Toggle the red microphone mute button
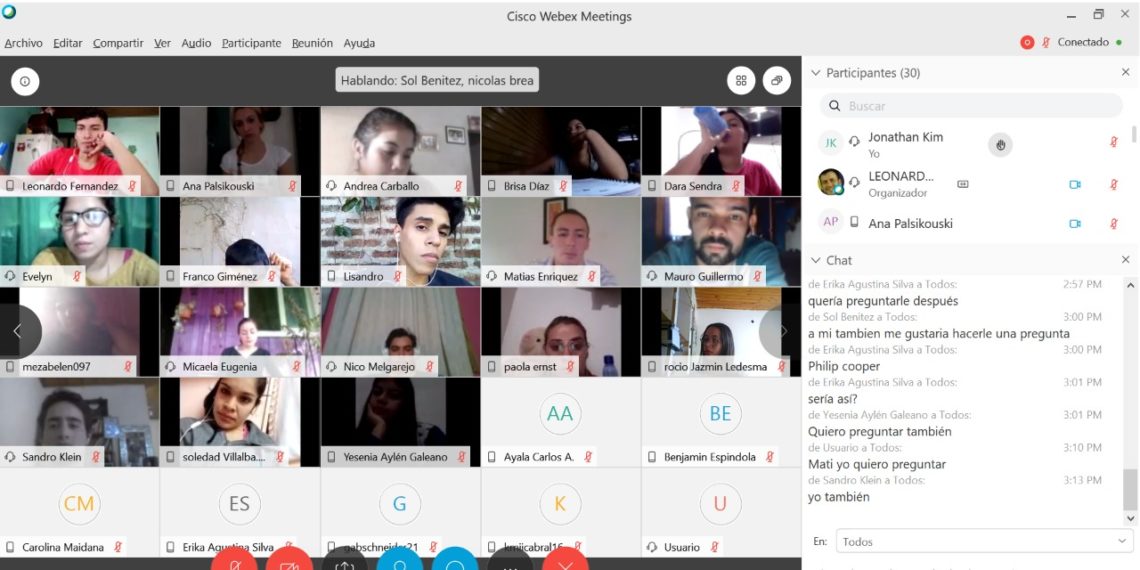1140x570 pixels. point(235,561)
